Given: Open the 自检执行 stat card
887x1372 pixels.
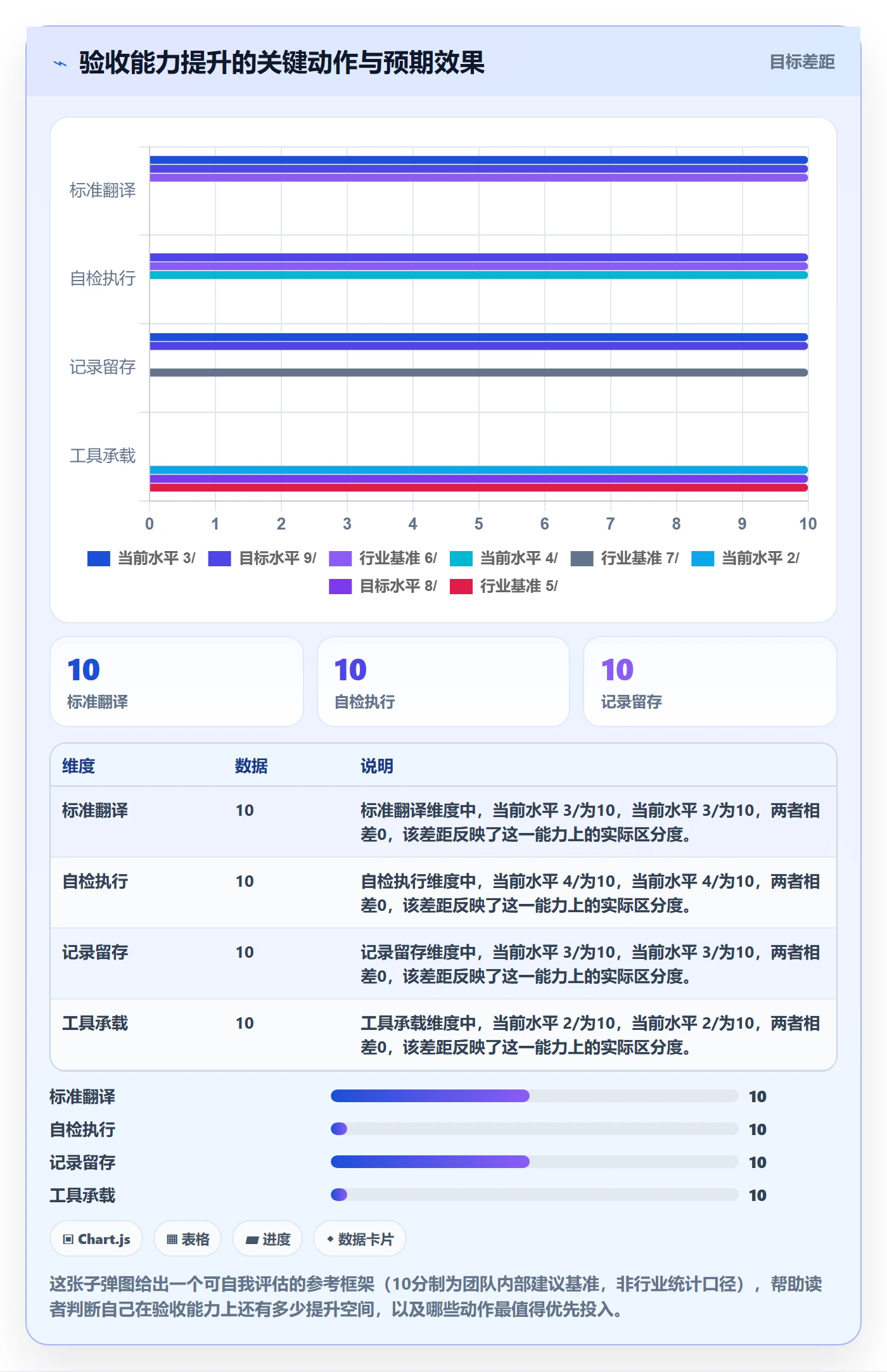Looking at the screenshot, I should [x=443, y=682].
